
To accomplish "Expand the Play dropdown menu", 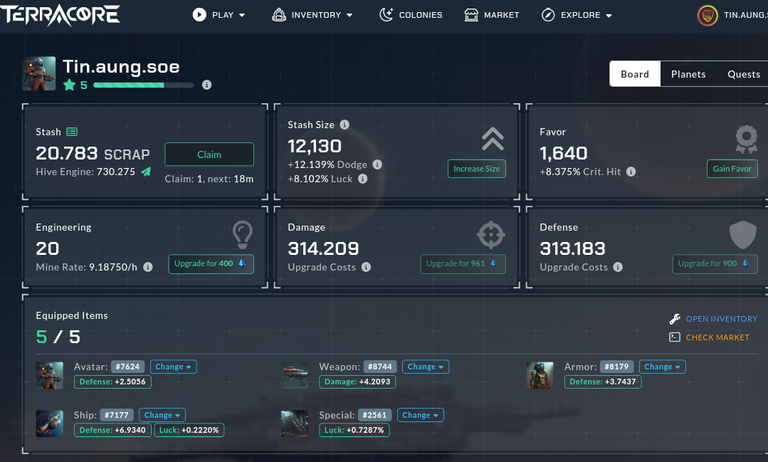I will [x=219, y=15].
